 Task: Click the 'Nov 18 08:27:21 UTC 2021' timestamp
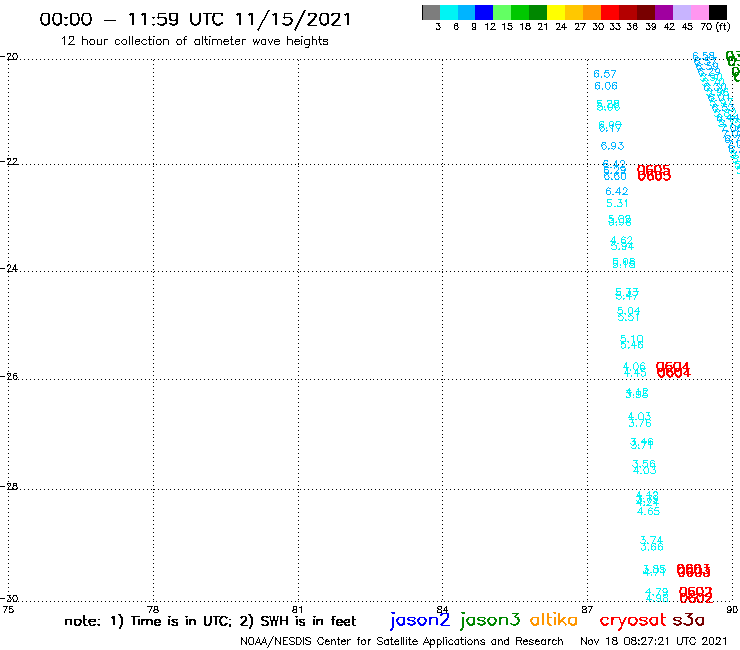654,641
